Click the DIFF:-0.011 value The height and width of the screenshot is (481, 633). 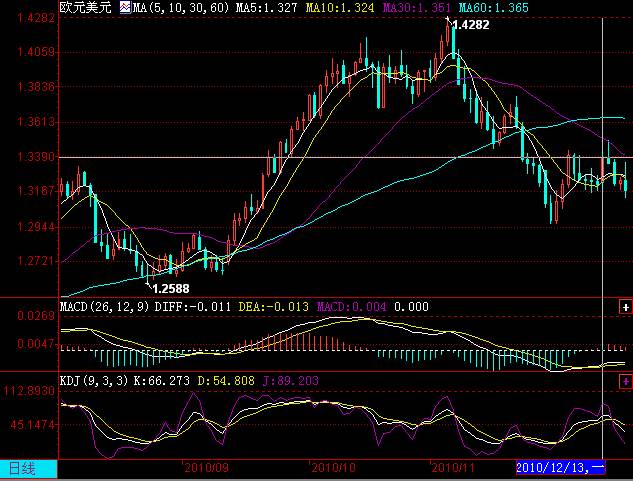(193, 307)
